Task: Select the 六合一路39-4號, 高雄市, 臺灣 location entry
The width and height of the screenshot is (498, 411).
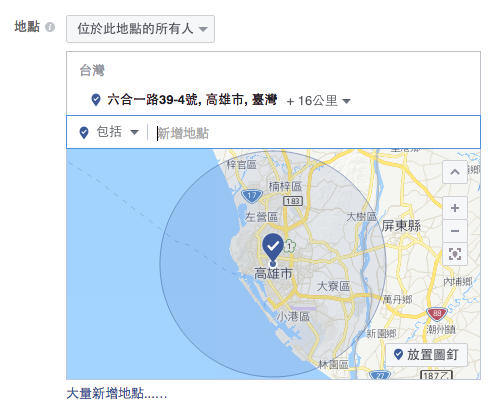Action: tap(192, 100)
